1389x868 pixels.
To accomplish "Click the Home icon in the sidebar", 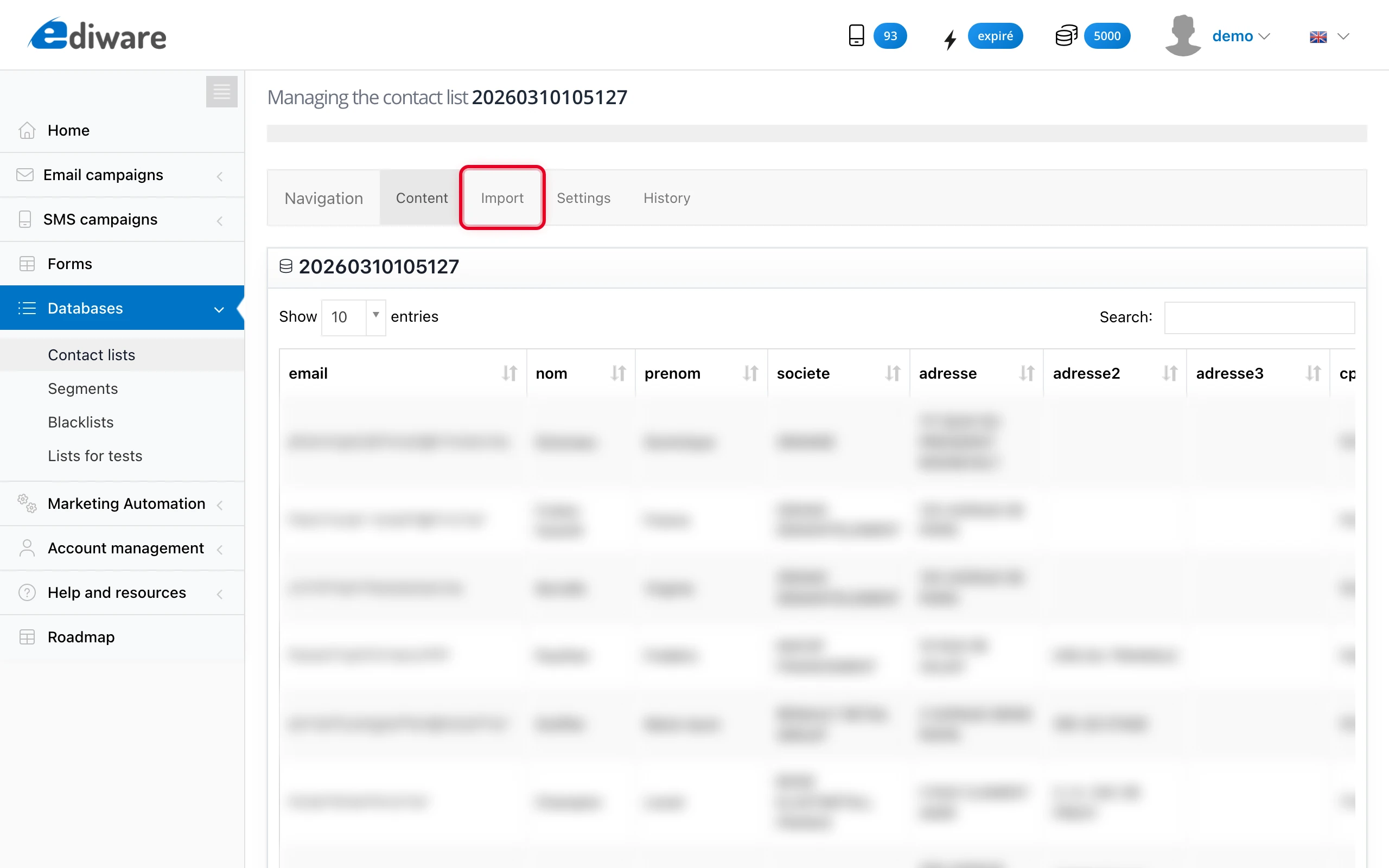I will point(27,130).
